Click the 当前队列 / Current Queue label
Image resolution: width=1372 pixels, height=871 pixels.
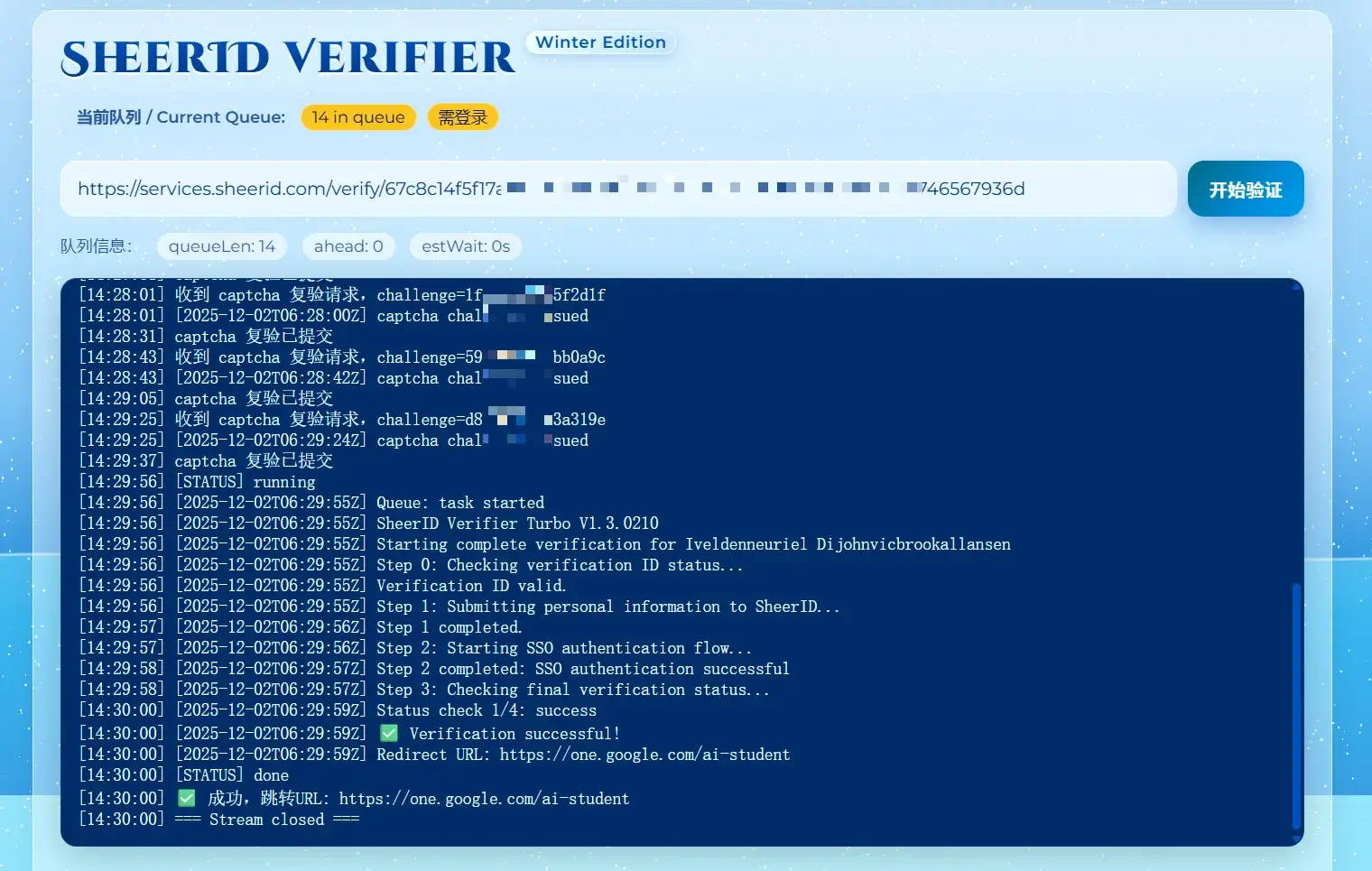(181, 117)
